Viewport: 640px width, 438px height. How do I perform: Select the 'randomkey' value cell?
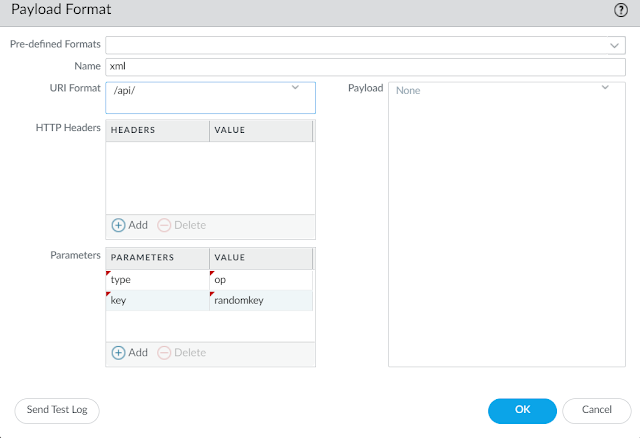click(261, 301)
